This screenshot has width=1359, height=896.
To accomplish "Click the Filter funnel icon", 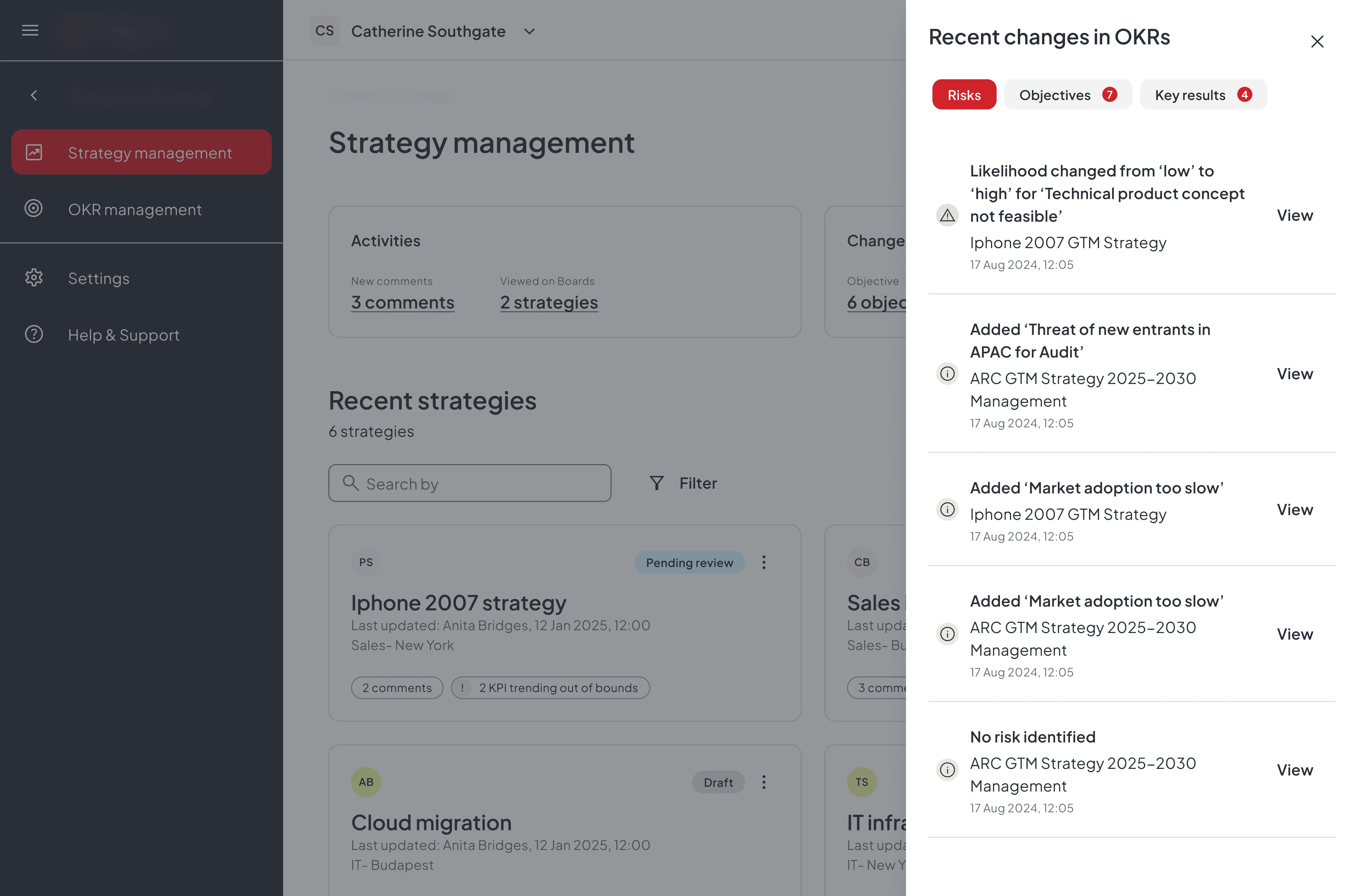I will [x=656, y=483].
